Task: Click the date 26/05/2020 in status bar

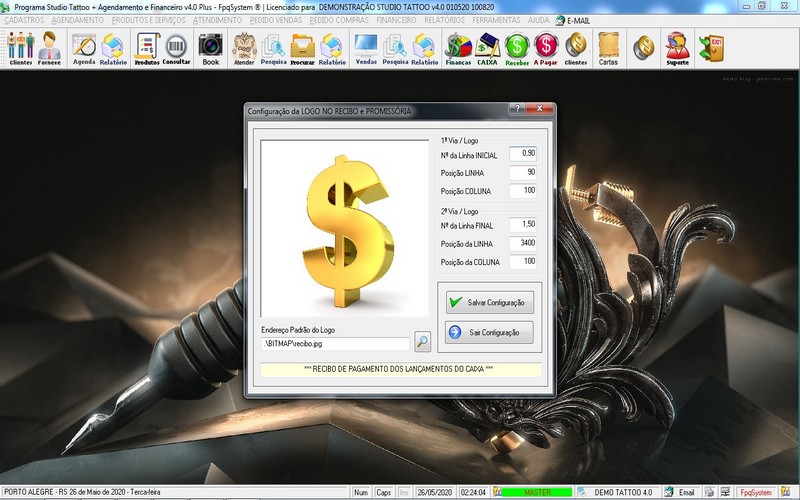Action: (434, 492)
